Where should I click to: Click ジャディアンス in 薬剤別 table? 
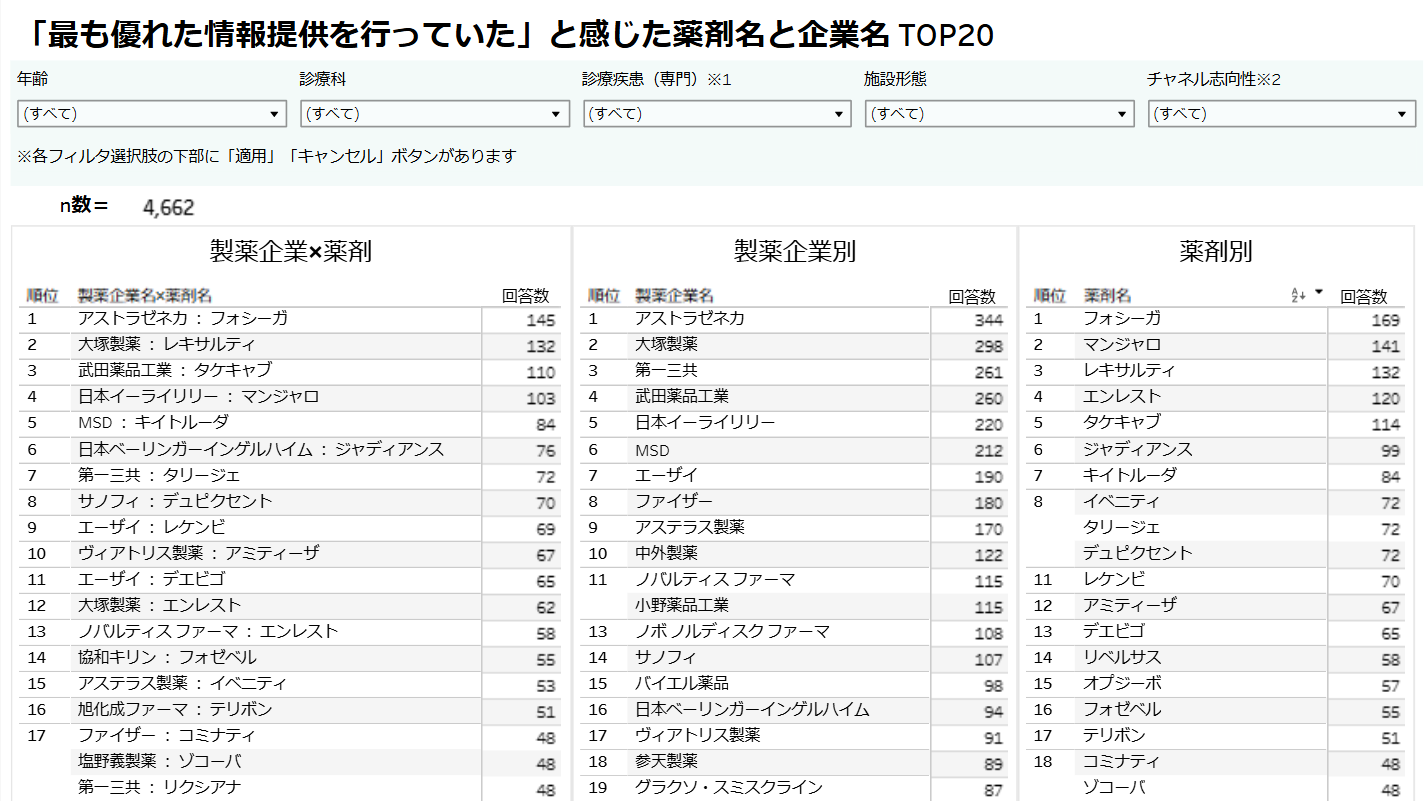[1138, 449]
